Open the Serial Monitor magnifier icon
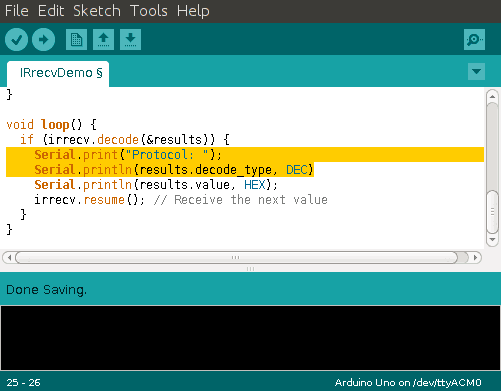This screenshot has width=501, height=391. click(474, 40)
